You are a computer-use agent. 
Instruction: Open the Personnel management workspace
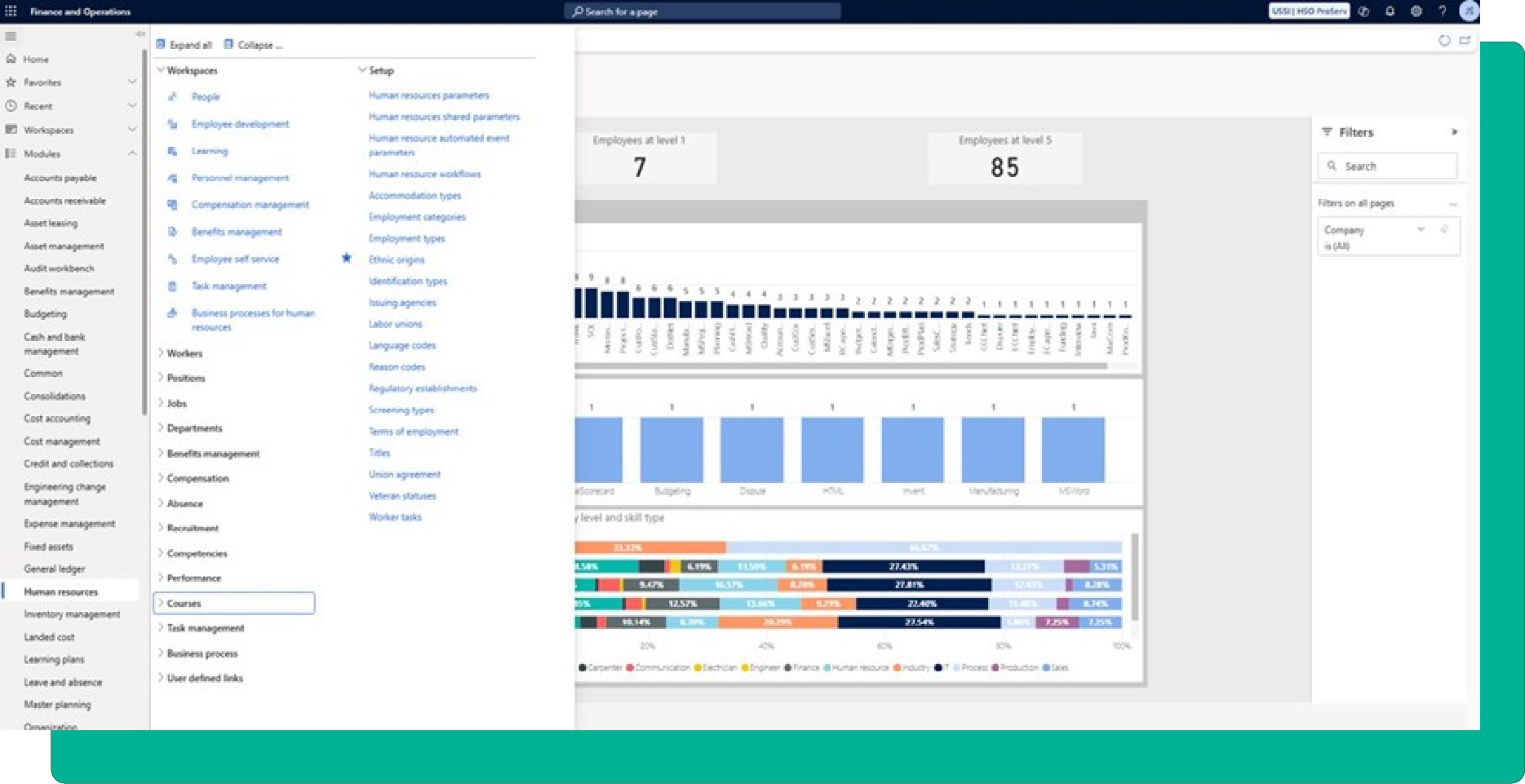pos(240,178)
